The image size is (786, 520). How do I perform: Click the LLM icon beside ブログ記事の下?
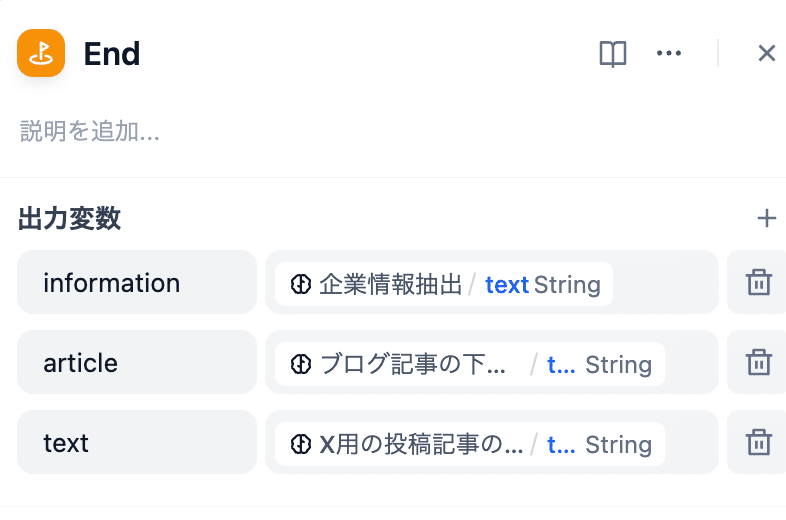[x=301, y=364]
